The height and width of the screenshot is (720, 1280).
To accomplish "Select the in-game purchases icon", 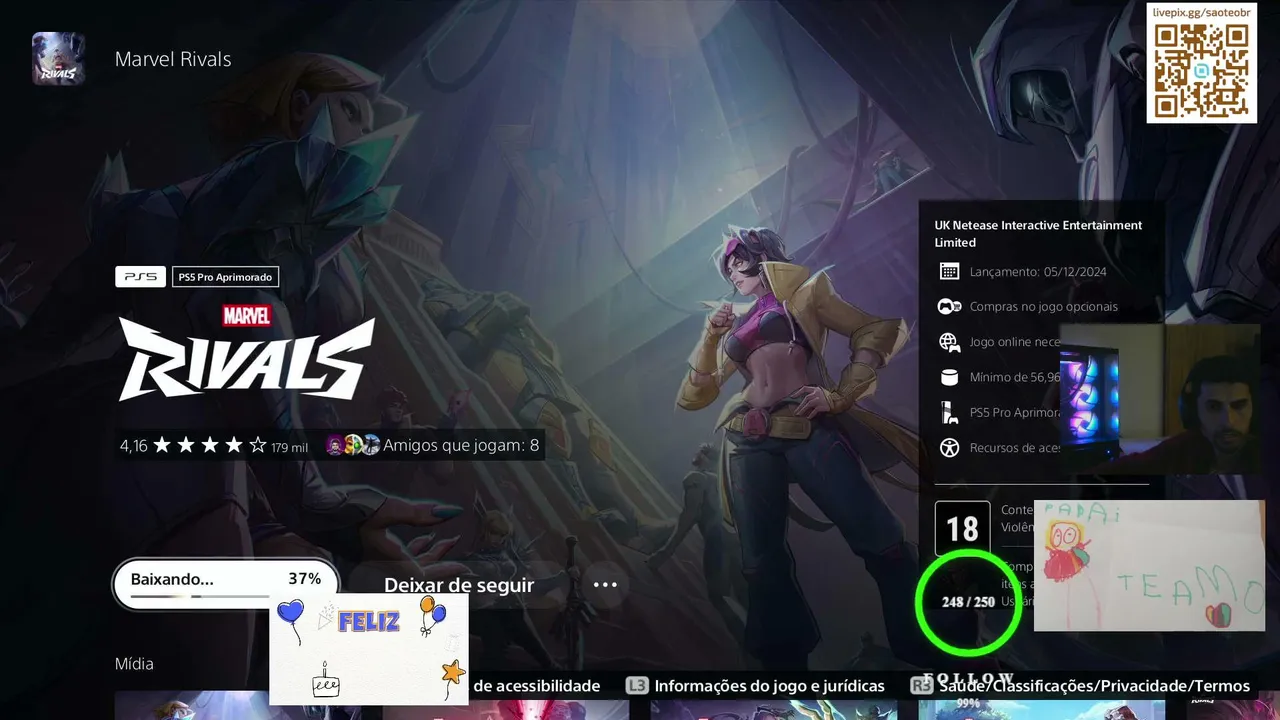I will point(949,307).
